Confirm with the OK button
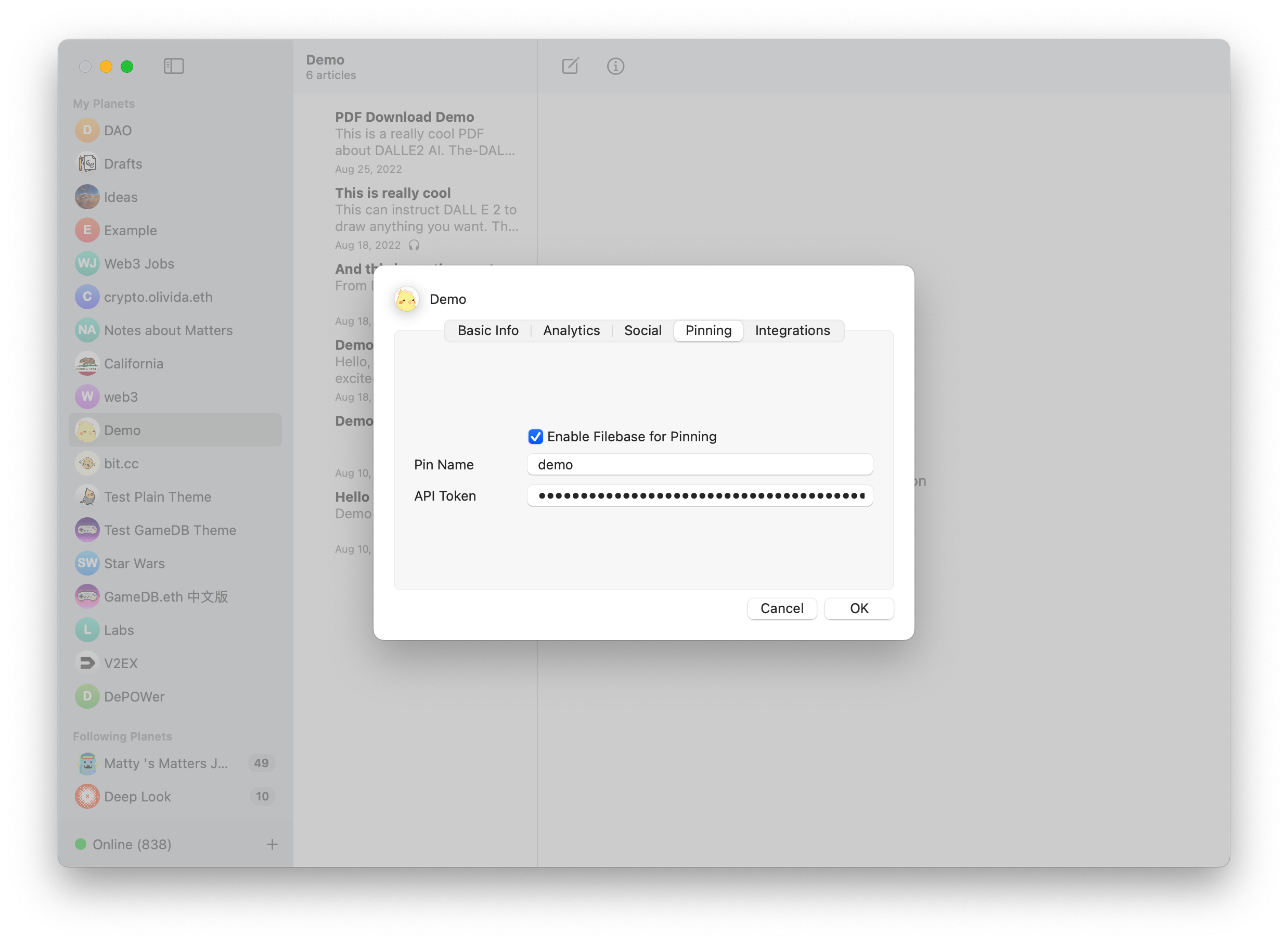Viewport: 1288px width, 944px height. click(x=858, y=608)
